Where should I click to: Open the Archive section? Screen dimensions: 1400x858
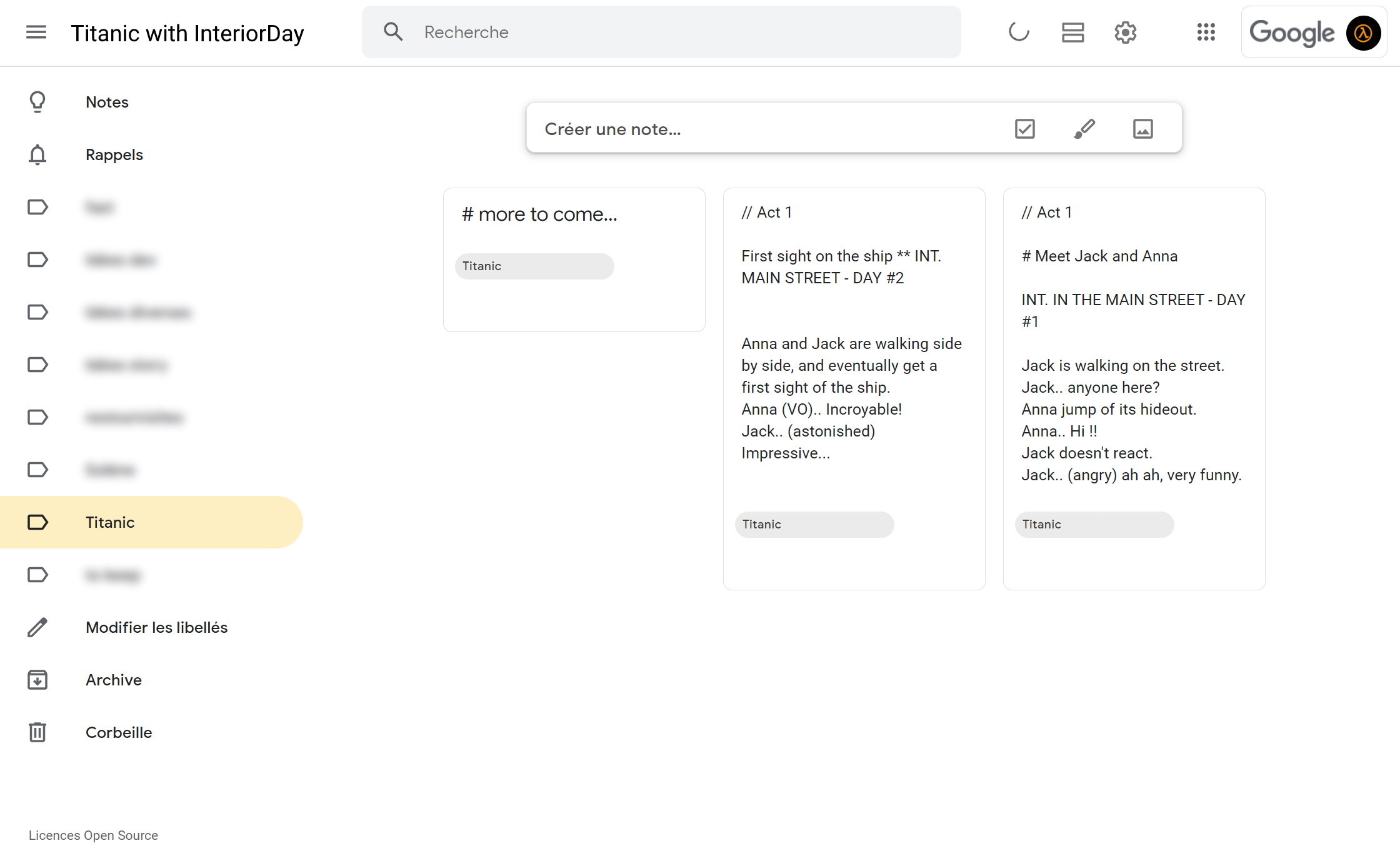(113, 680)
